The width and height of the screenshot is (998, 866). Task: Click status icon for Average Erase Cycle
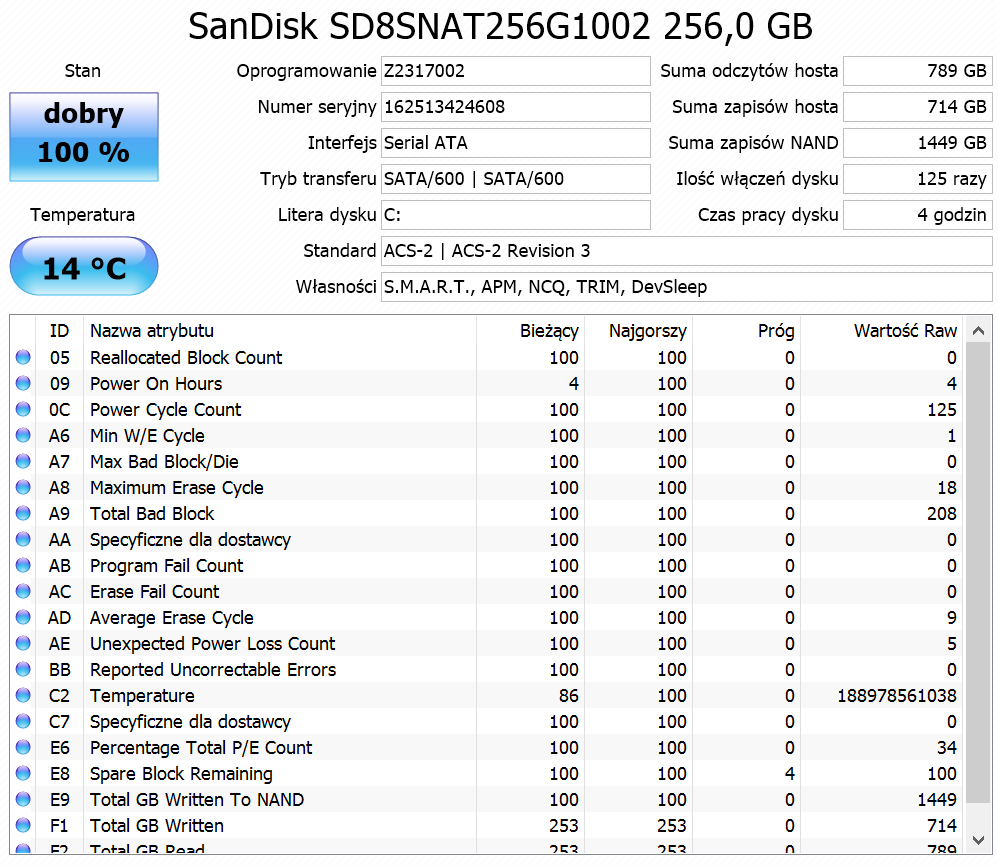[23, 617]
